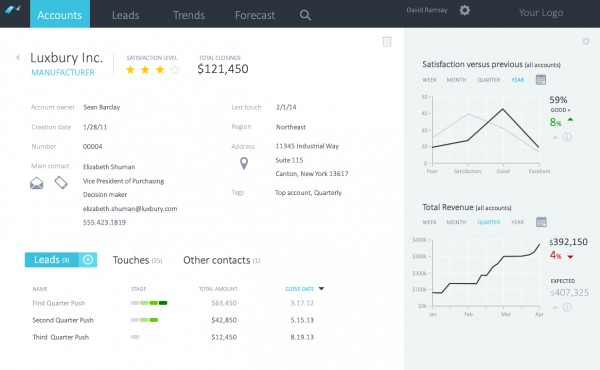Open calendar icon in Satisfaction chart
This screenshot has height=370, width=600.
[x=541, y=80]
